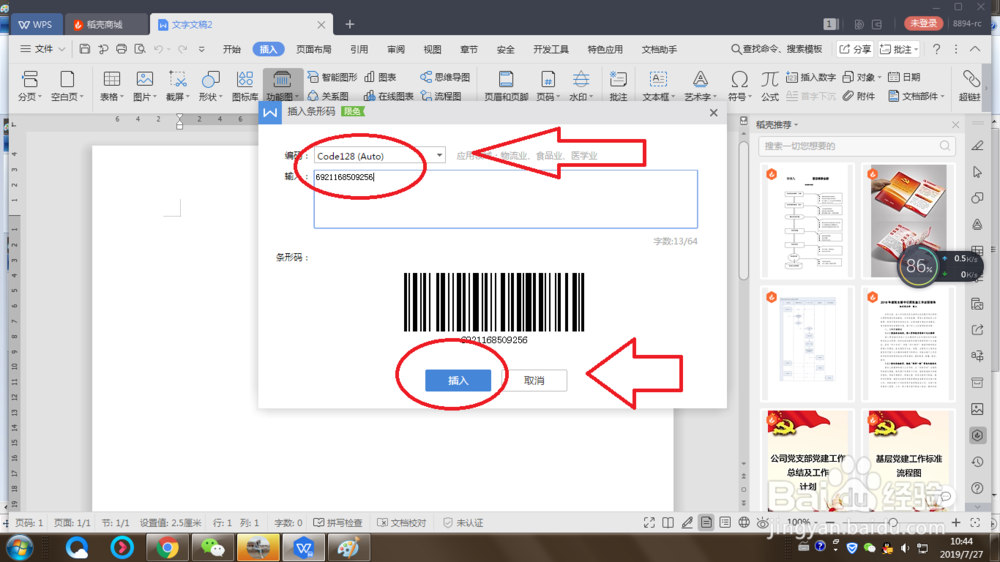Viewport: 1000px width, 562px height.
Task: Open the 图标库 icon library
Action: 245,85
